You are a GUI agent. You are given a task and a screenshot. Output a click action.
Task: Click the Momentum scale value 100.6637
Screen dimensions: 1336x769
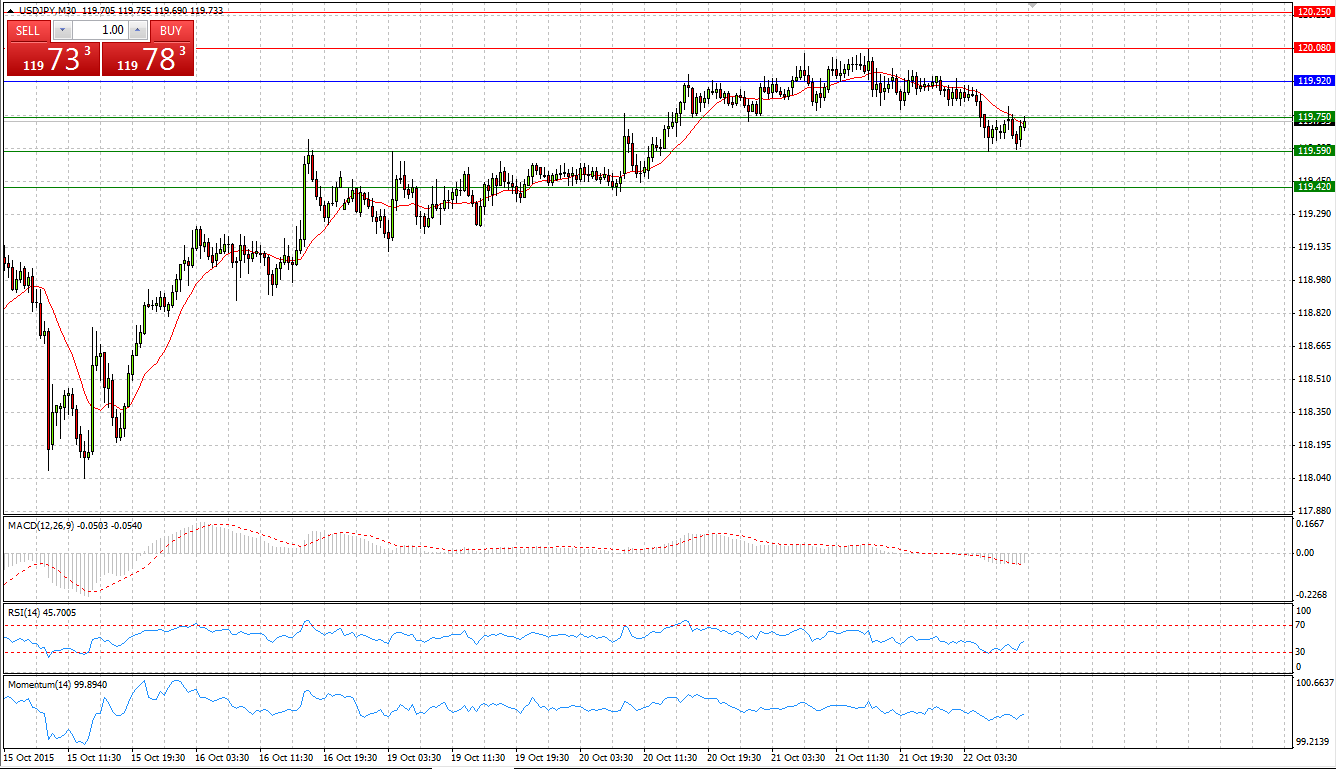coord(1314,684)
